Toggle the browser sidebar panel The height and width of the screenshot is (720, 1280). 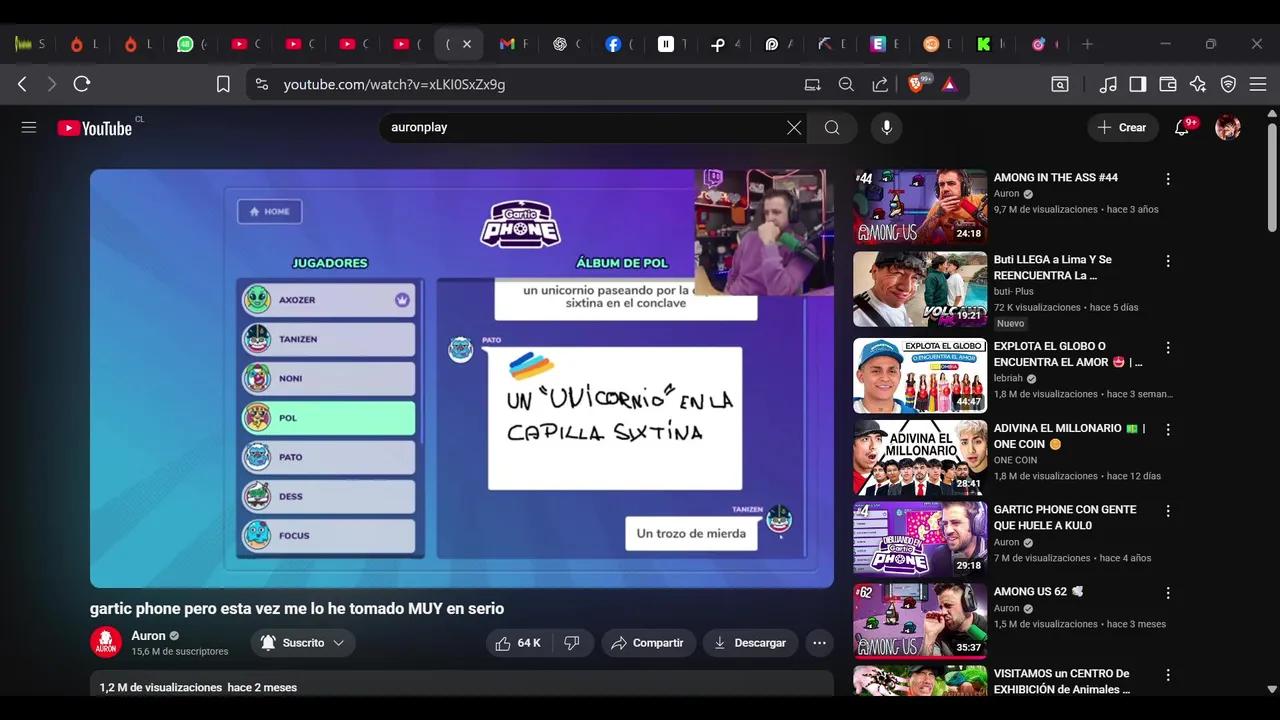pyautogui.click(x=1138, y=85)
